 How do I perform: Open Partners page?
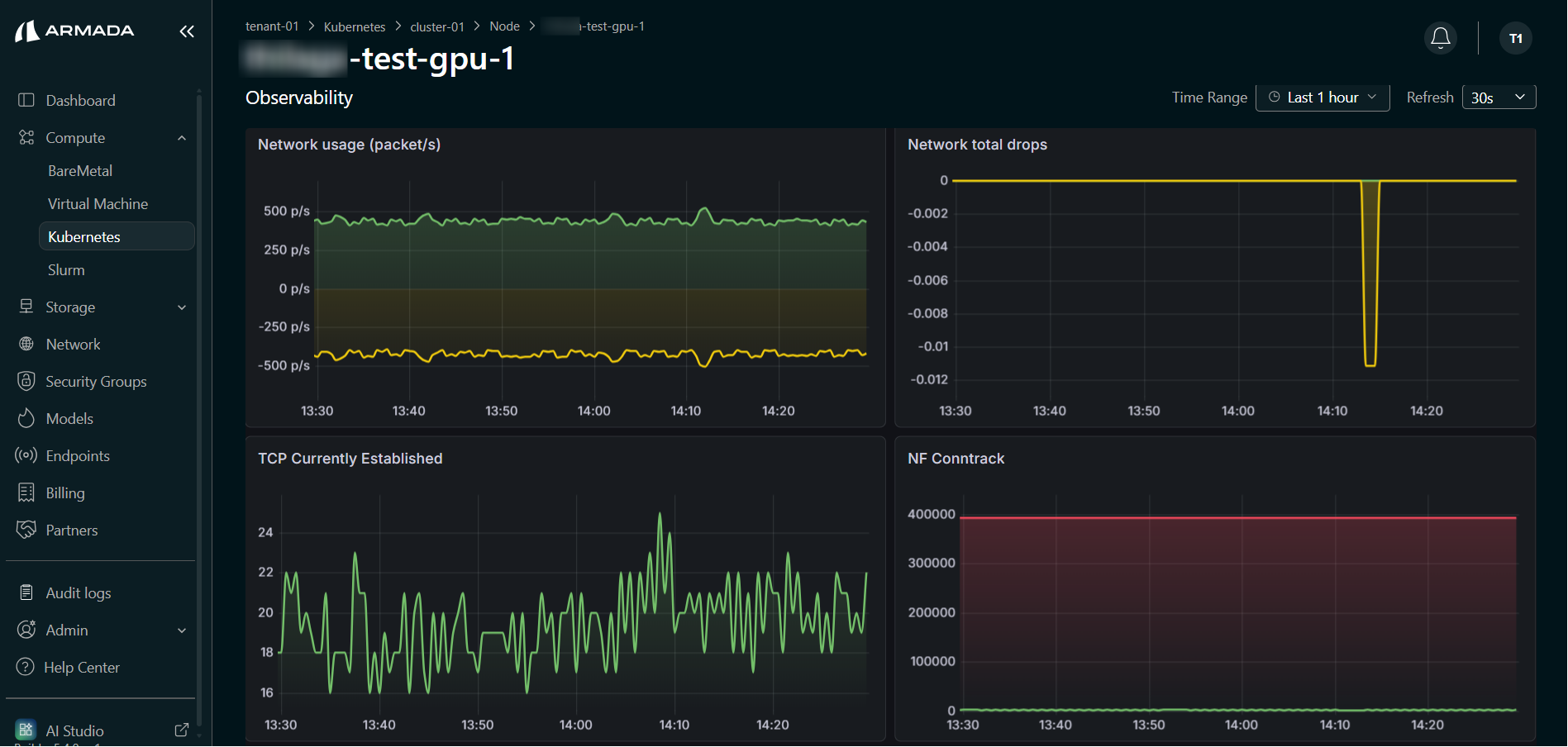(72, 530)
